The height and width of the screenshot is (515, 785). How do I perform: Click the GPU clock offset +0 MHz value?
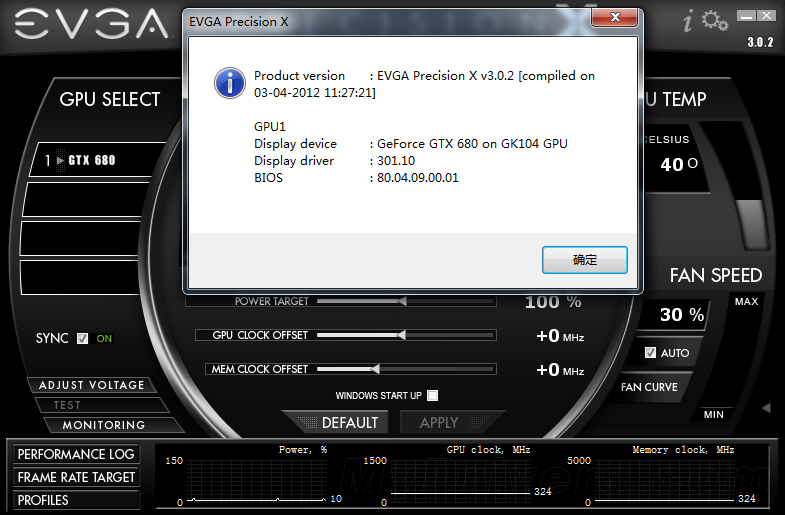[x=560, y=336]
